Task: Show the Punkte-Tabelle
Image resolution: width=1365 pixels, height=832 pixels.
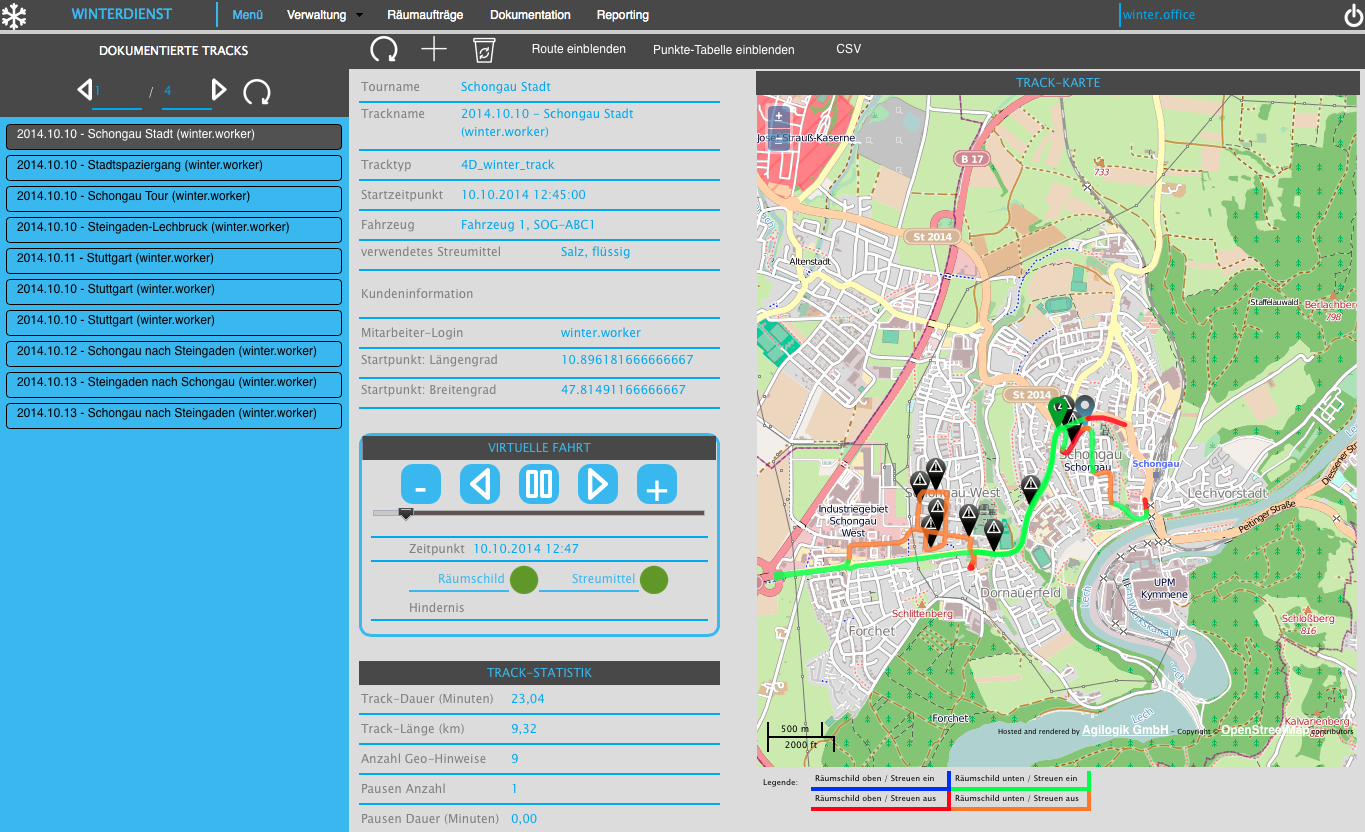Action: (723, 49)
